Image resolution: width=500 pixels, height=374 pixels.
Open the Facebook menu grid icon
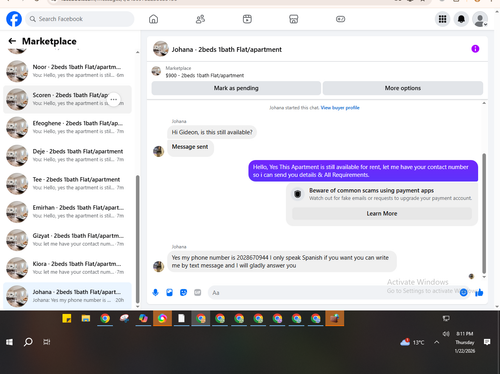pyautogui.click(x=442, y=19)
